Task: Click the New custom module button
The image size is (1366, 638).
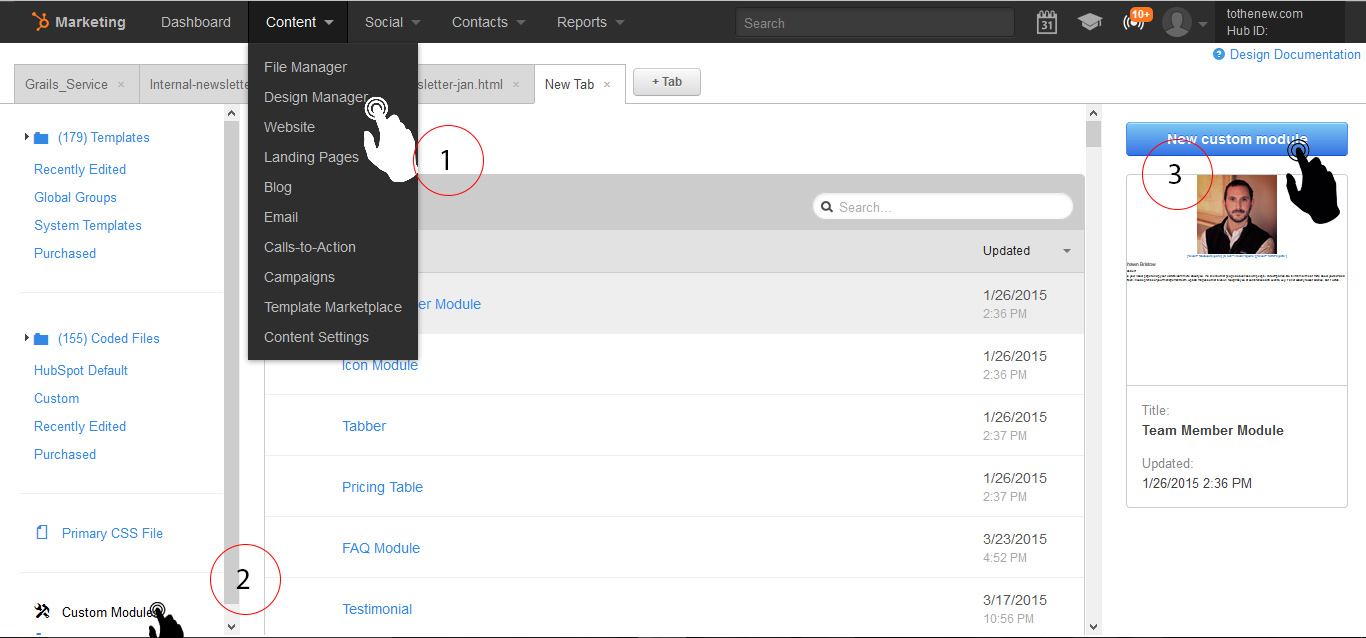Action: point(1237,139)
